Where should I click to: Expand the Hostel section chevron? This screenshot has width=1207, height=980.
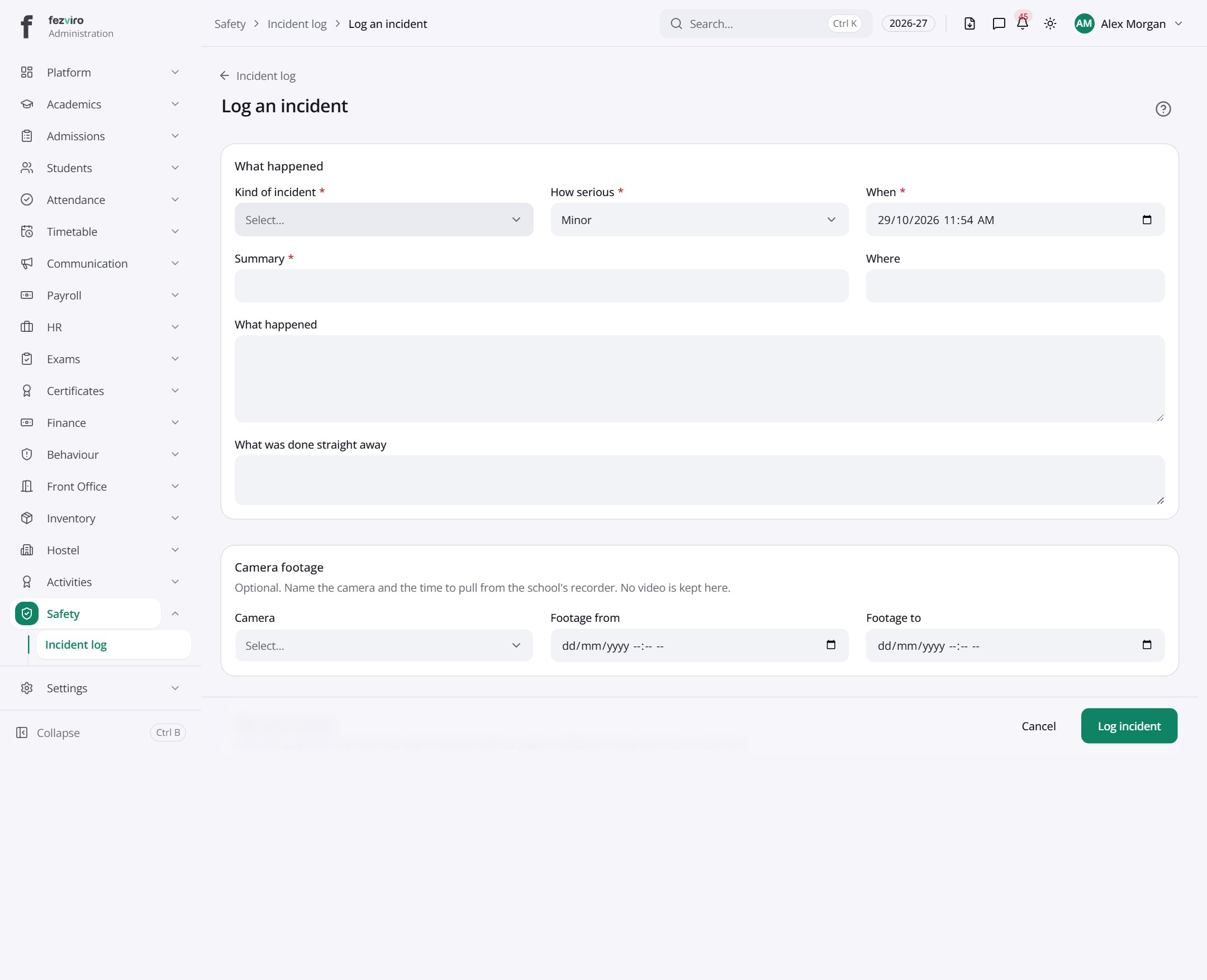[x=175, y=550]
